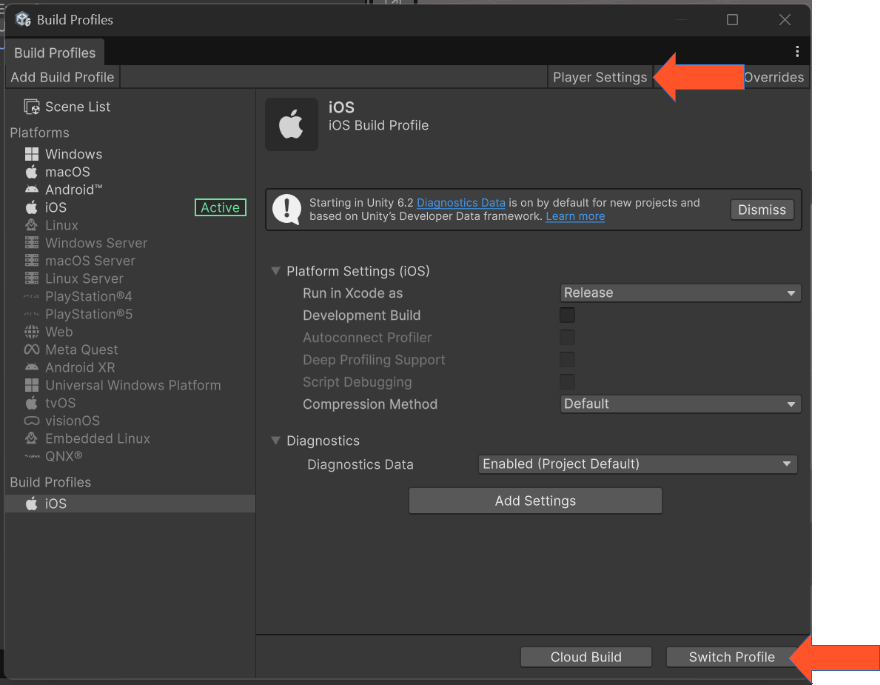Open the Compression Method dropdown
The width and height of the screenshot is (880, 685).
pos(680,404)
